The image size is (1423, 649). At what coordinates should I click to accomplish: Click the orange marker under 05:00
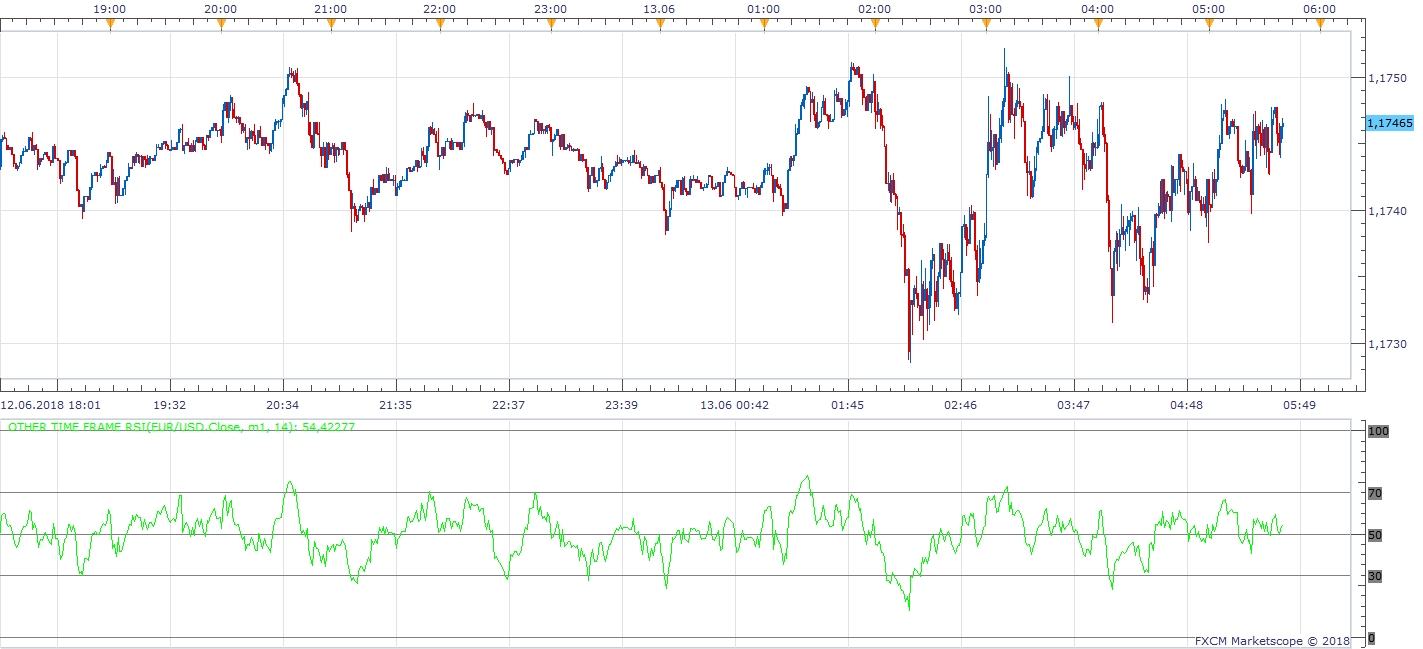pyautogui.click(x=1209, y=26)
